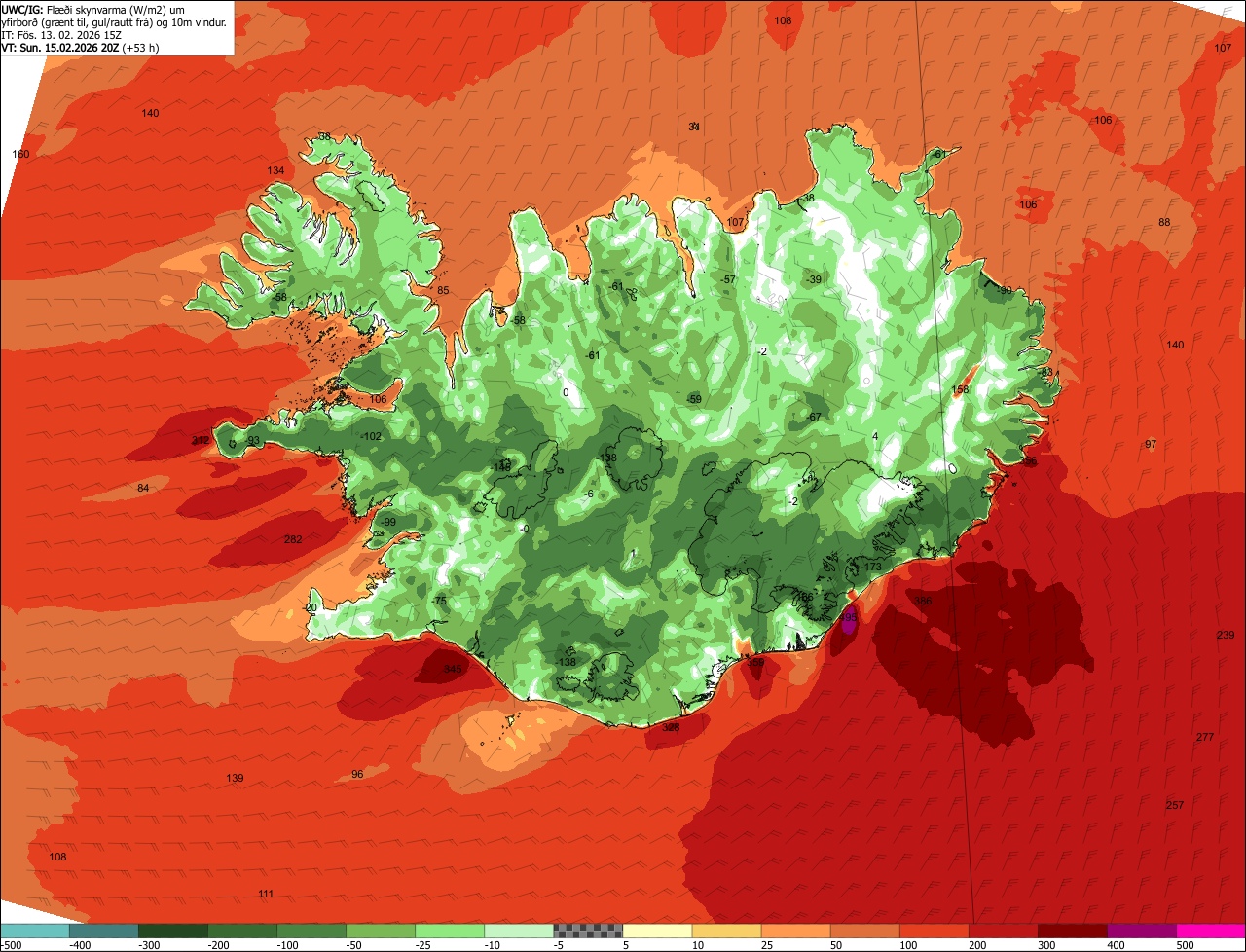The height and width of the screenshot is (952, 1246).
Task: Select the map value 345
Action: [x=452, y=670]
